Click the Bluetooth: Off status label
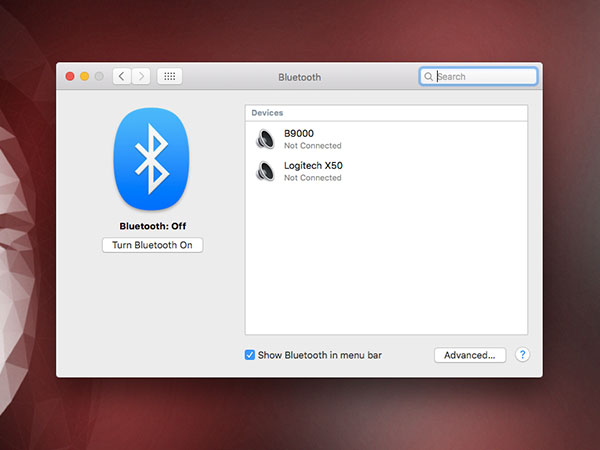The height and width of the screenshot is (450, 600). [x=153, y=226]
